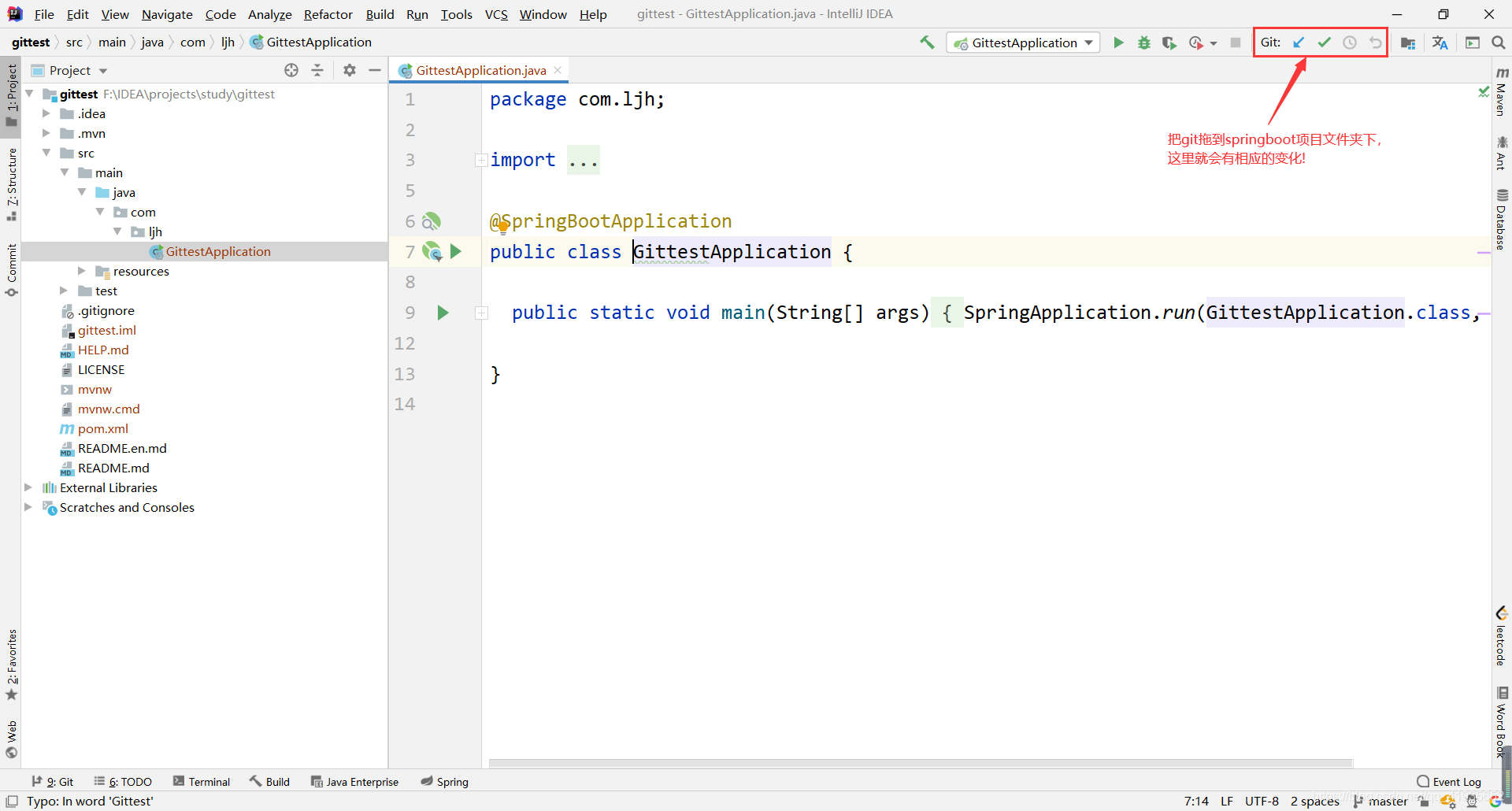Image resolution: width=1512 pixels, height=811 pixels.
Task: Select pom.xml in project tree
Action: click(102, 428)
